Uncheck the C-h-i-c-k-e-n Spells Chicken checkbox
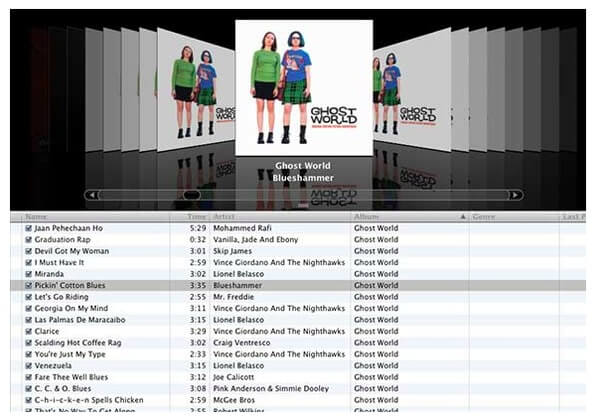The width and height of the screenshot is (600, 420). click(x=28, y=400)
